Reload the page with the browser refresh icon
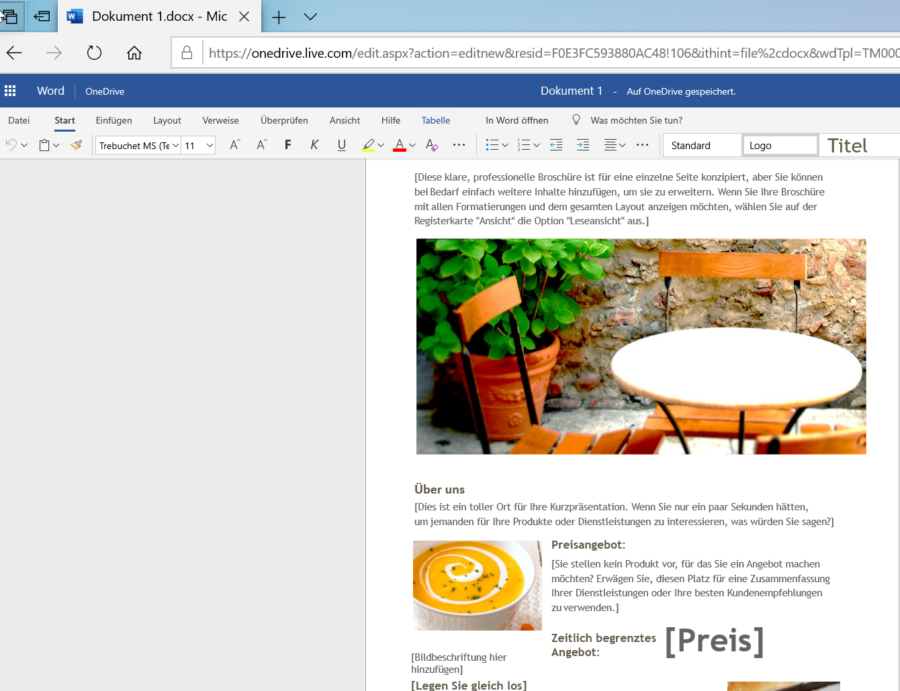The image size is (900, 691). (92, 52)
